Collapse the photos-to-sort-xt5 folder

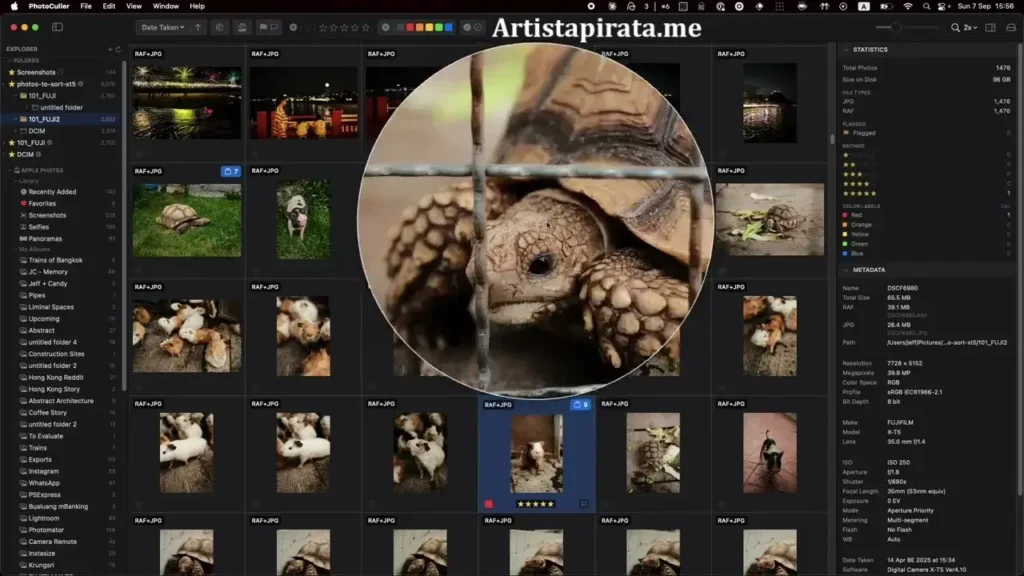tap(5, 84)
